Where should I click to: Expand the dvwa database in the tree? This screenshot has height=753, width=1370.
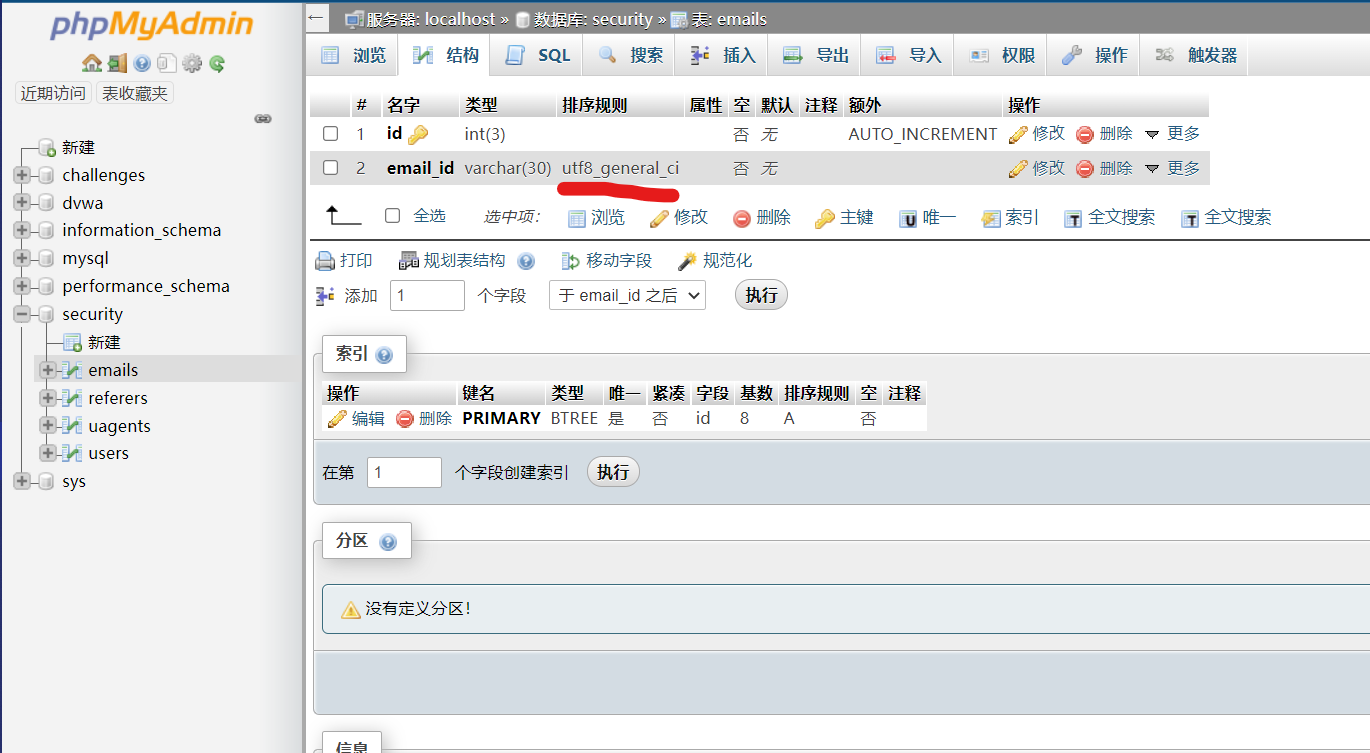coord(24,202)
